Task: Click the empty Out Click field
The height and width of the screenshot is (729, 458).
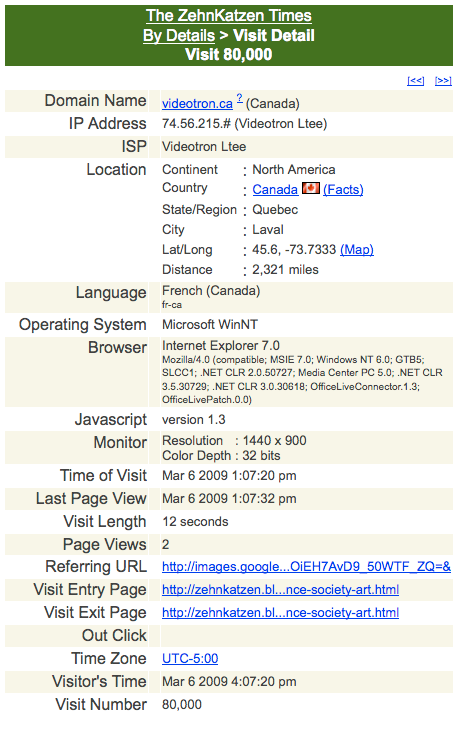Action: click(307, 636)
